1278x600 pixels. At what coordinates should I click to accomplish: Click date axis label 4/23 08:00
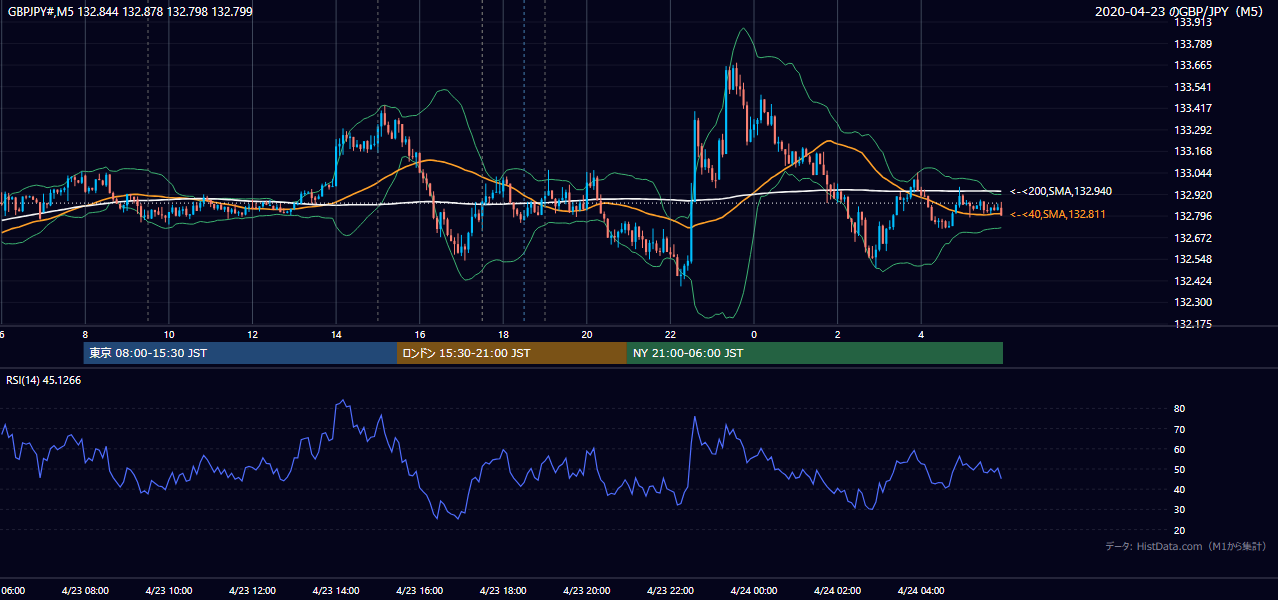(x=85, y=591)
